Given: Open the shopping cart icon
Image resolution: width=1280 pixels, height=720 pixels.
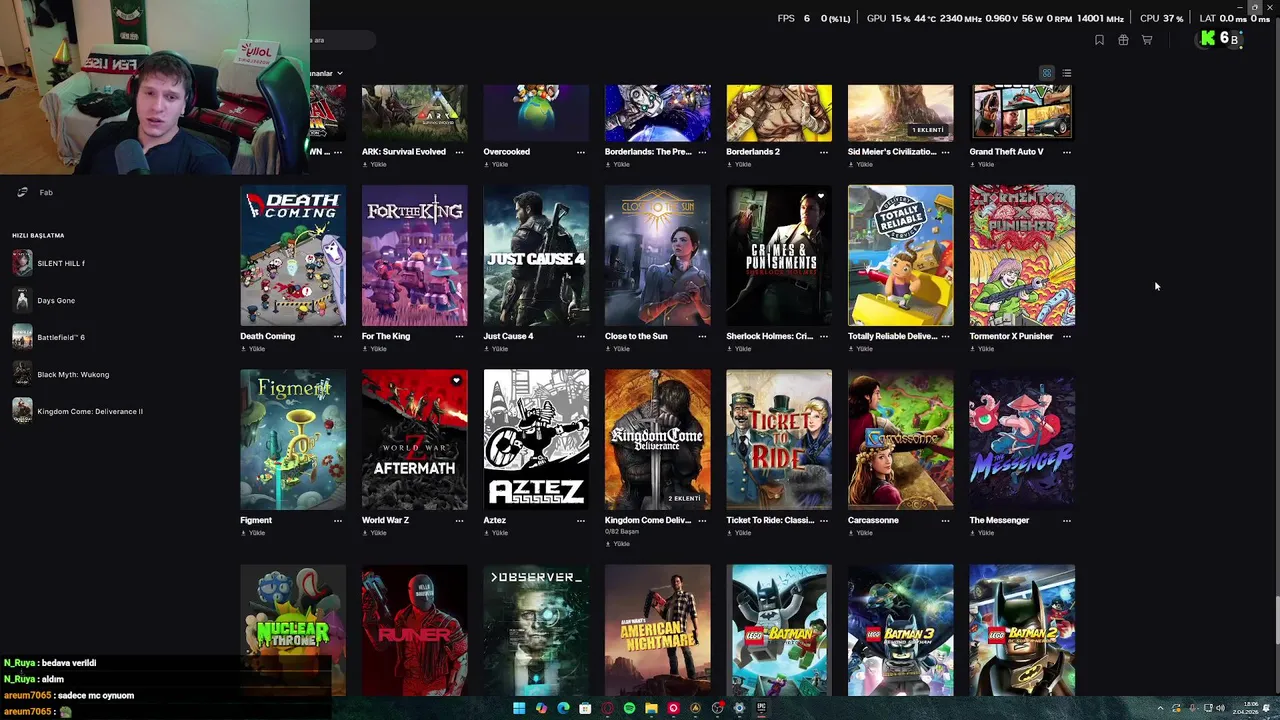Looking at the screenshot, I should [1147, 40].
